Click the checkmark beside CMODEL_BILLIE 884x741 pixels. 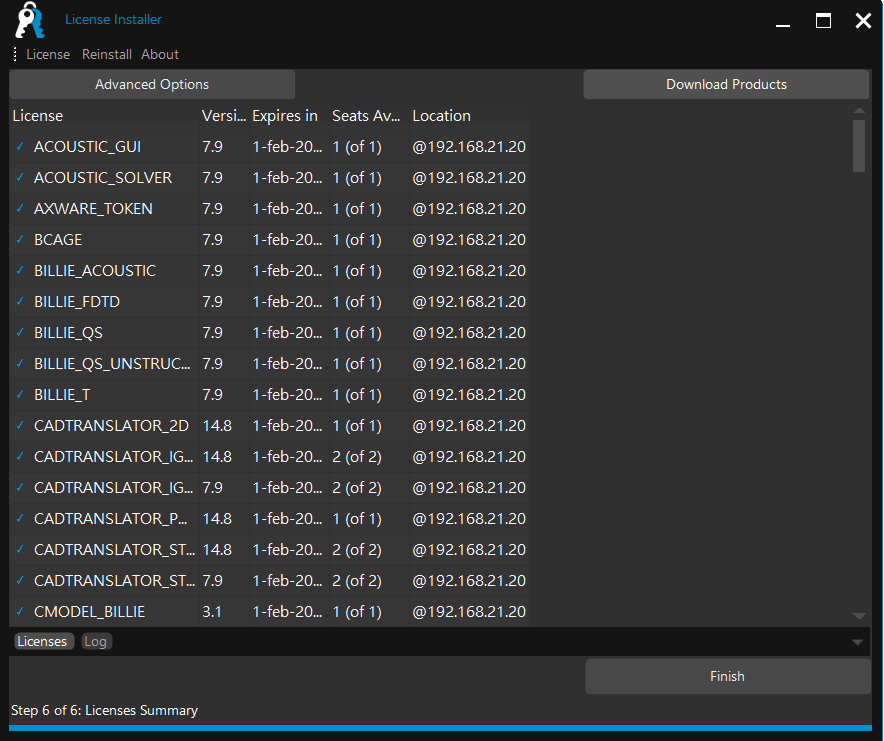[x=20, y=612]
